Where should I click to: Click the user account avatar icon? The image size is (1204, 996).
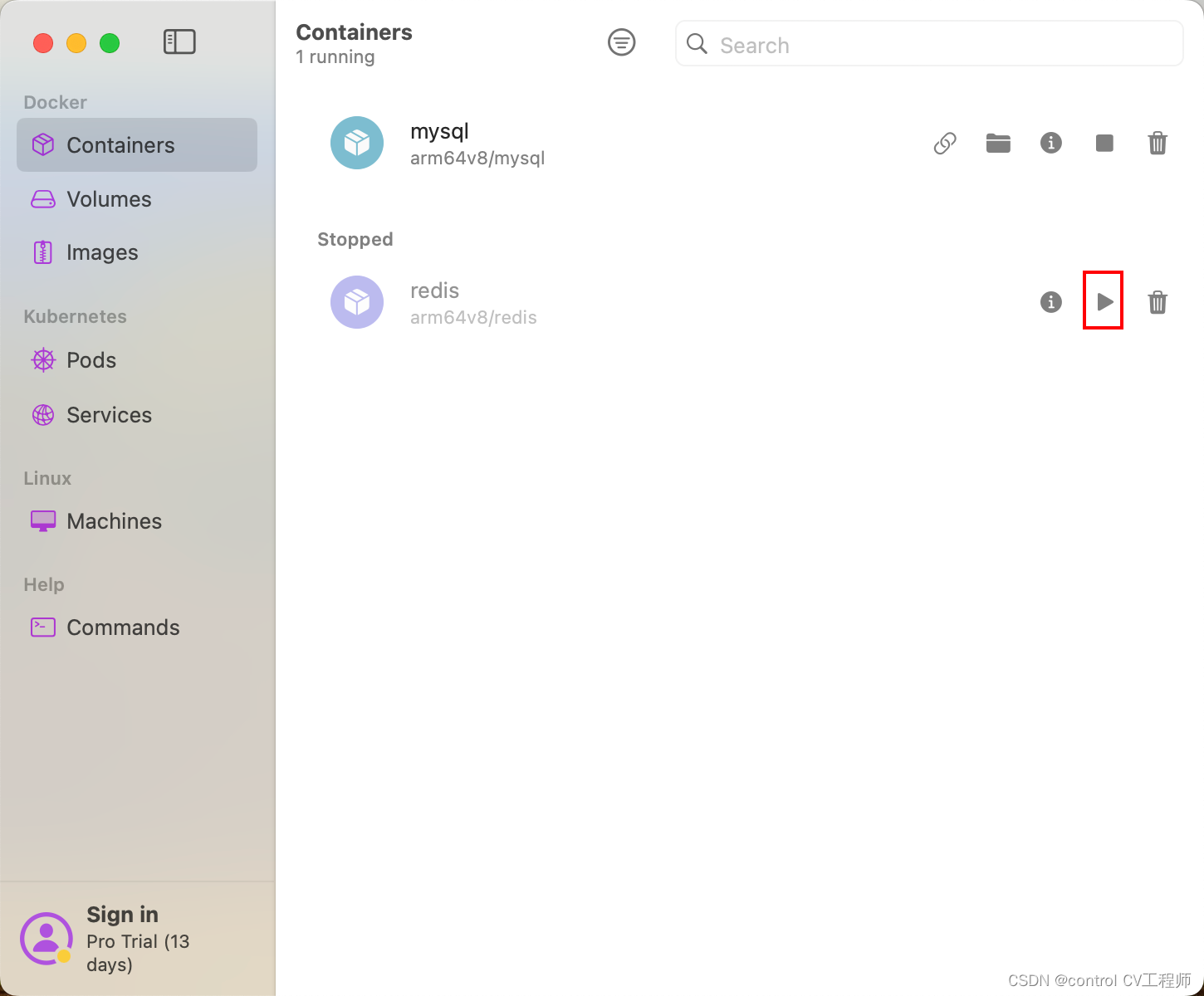pyautogui.click(x=46, y=939)
